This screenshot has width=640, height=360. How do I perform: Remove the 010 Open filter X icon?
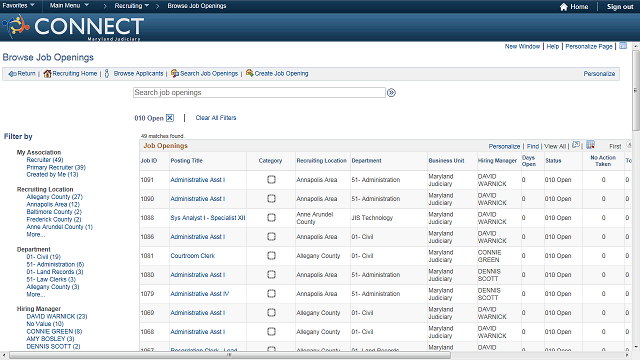170,118
